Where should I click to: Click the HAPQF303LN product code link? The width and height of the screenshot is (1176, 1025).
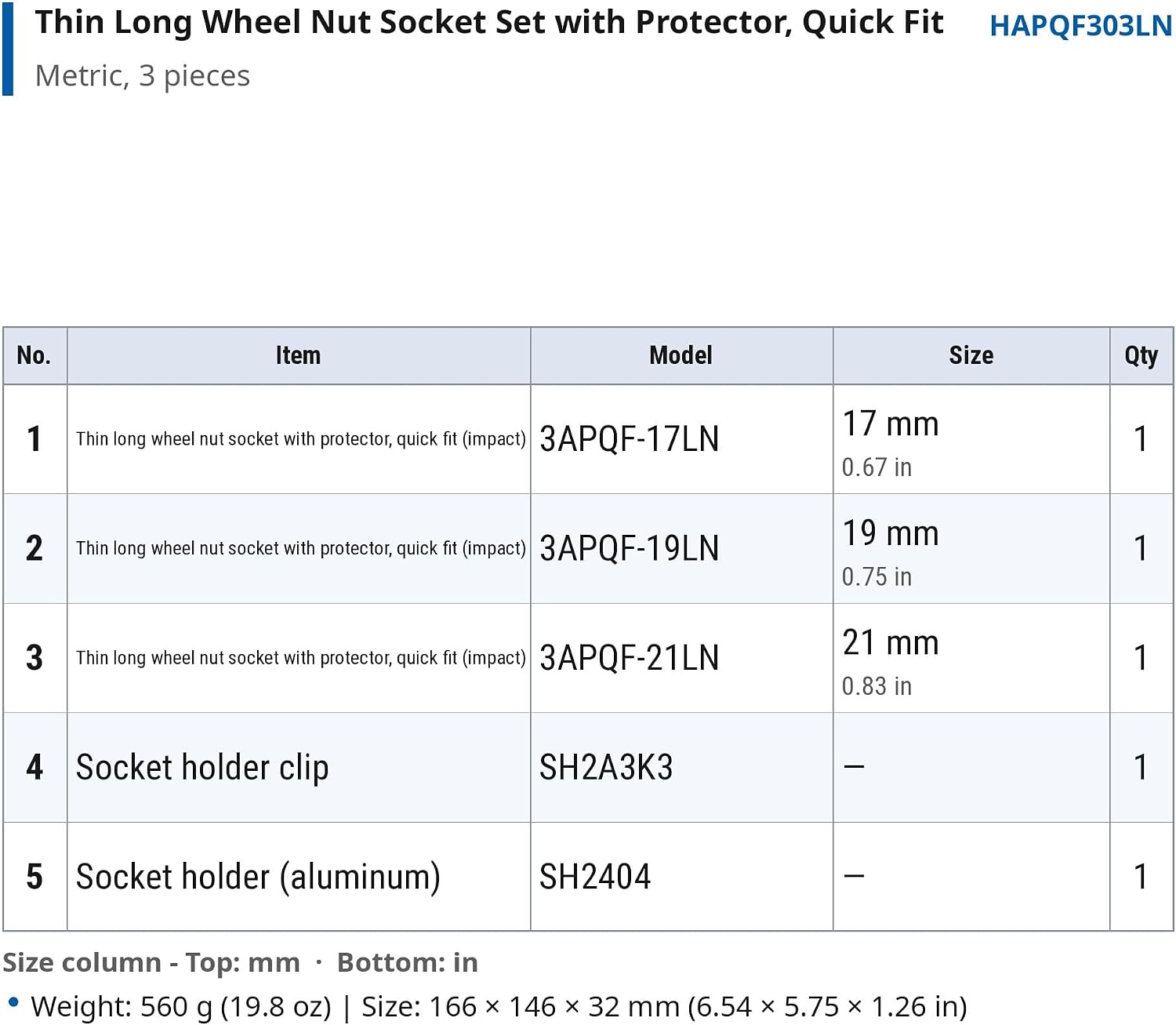(1080, 26)
